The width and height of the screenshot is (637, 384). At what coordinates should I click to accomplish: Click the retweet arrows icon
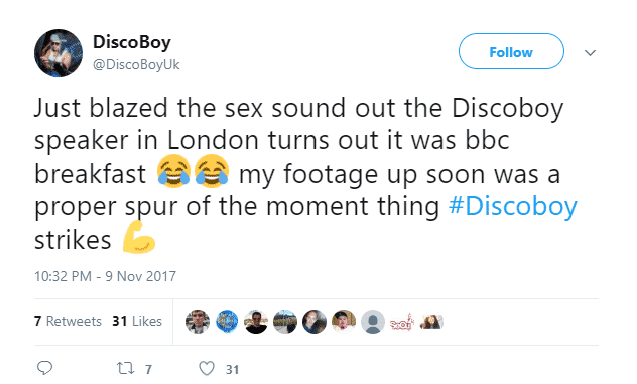(125, 369)
